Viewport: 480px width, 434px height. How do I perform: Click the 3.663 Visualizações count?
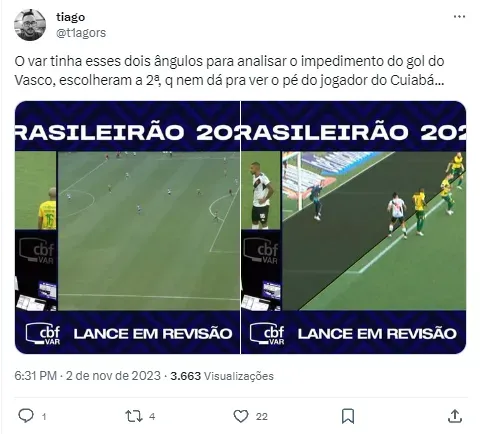(222, 376)
